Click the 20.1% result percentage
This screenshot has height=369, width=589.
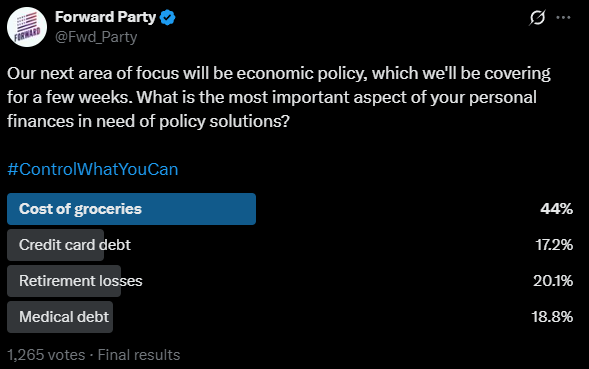553,281
